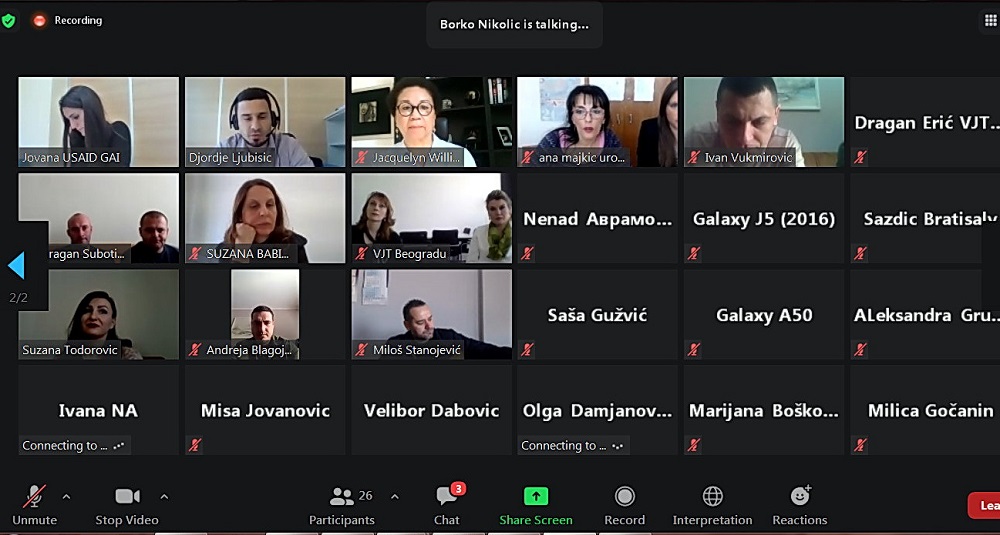Click the green encryption shield icon

[x=8, y=20]
